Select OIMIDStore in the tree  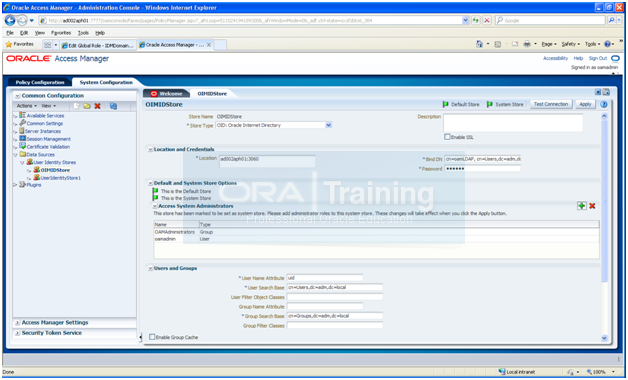[55, 170]
